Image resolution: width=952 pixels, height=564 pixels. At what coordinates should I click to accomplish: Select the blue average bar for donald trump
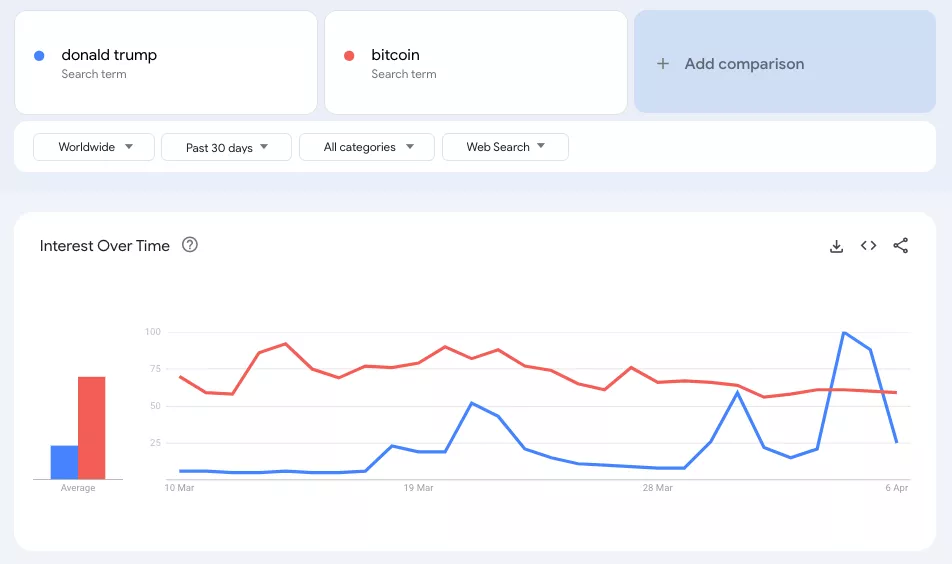(x=64, y=462)
